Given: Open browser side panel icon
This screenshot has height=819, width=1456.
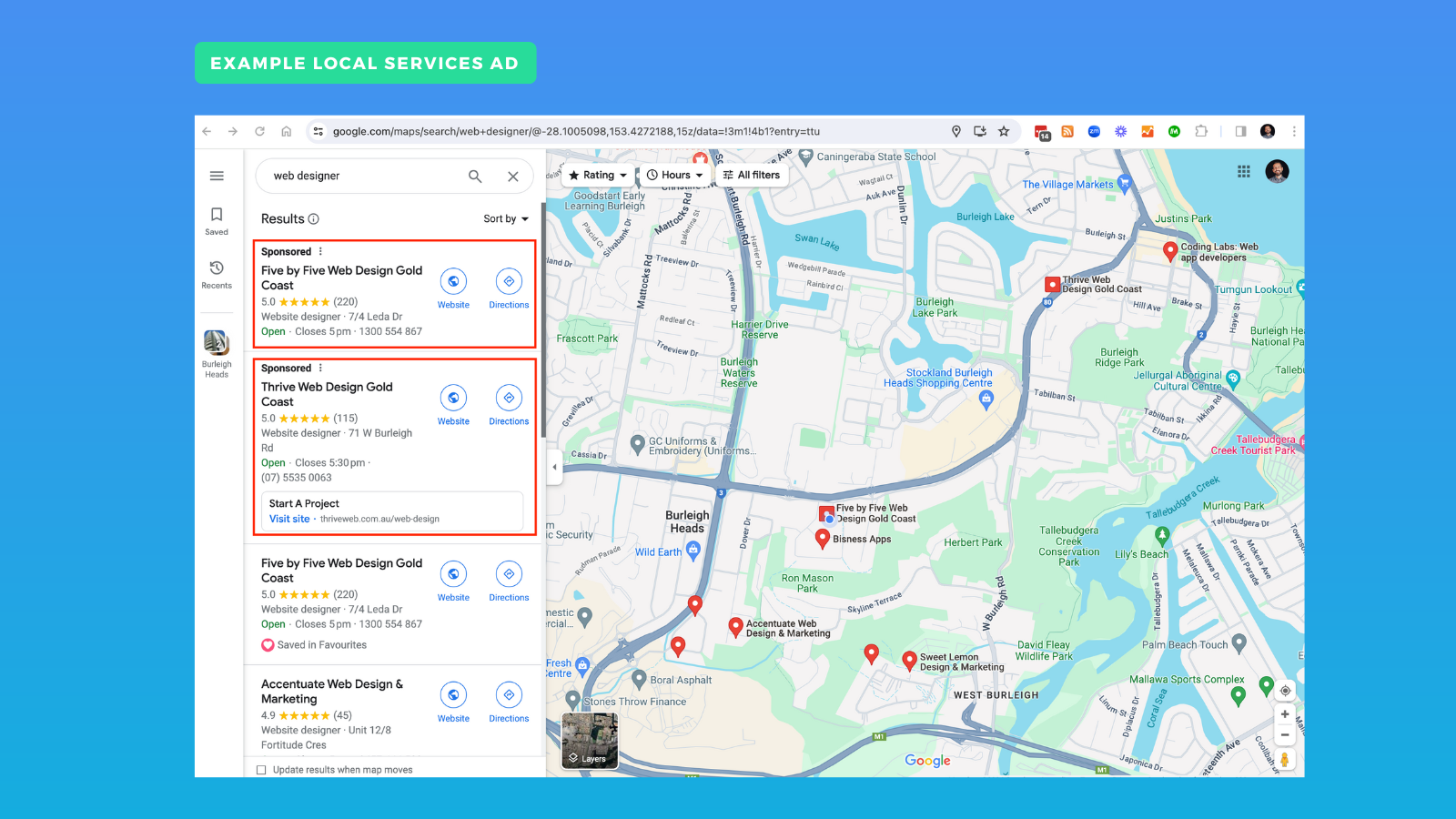Looking at the screenshot, I should (x=1240, y=131).
